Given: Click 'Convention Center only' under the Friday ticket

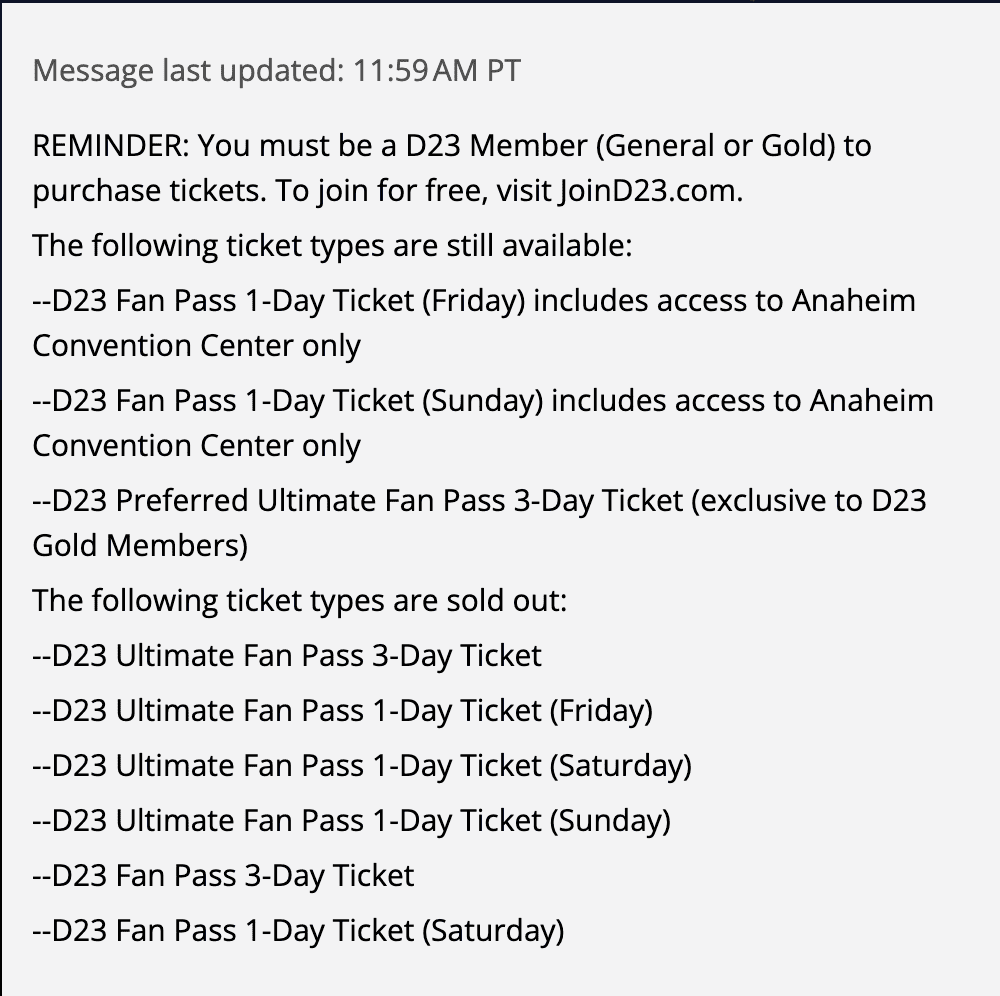Looking at the screenshot, I should [x=196, y=346].
